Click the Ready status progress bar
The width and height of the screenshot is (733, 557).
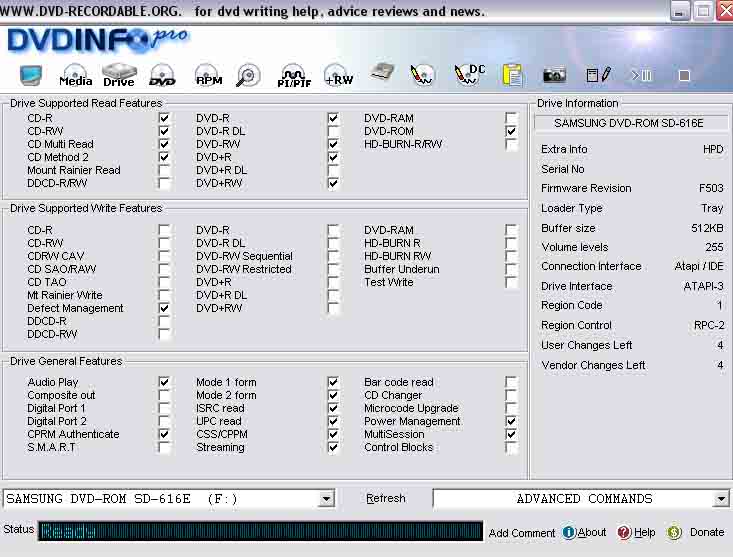coord(260,531)
